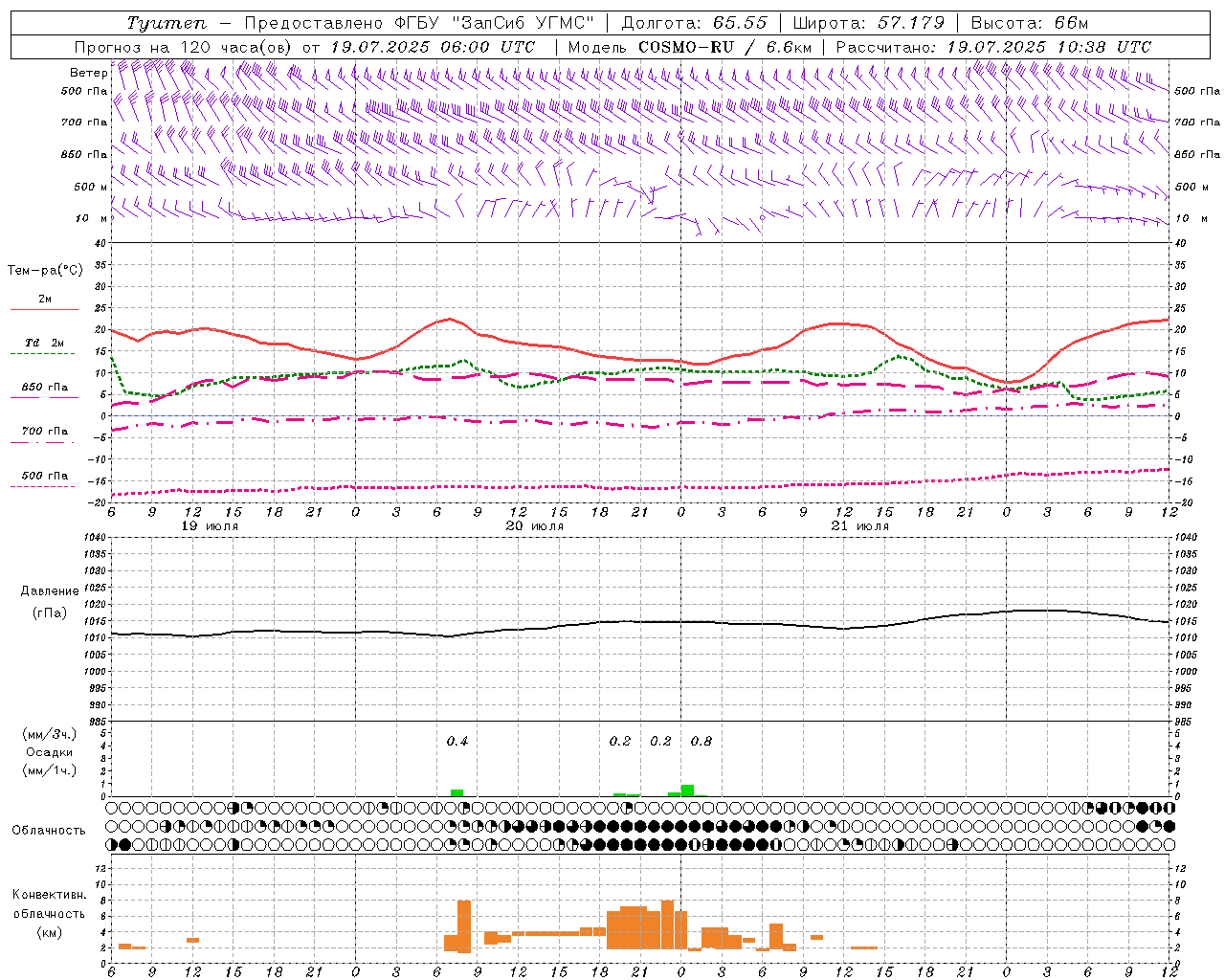The image size is (1225, 980).
Task: Click the green dashed line sample under "Td 2м"
Action: click(x=42, y=354)
